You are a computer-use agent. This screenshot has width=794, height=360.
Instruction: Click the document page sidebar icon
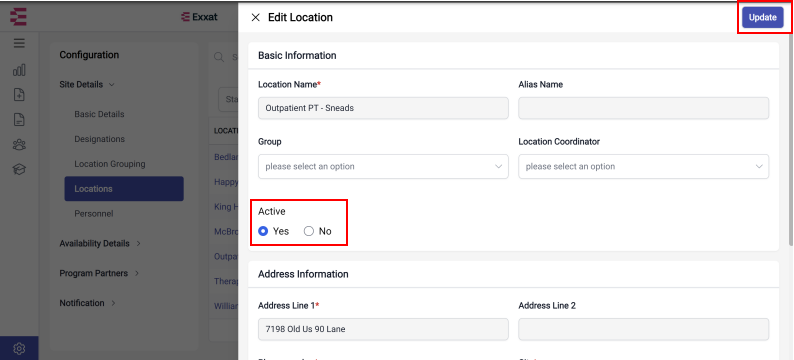tap(19, 120)
